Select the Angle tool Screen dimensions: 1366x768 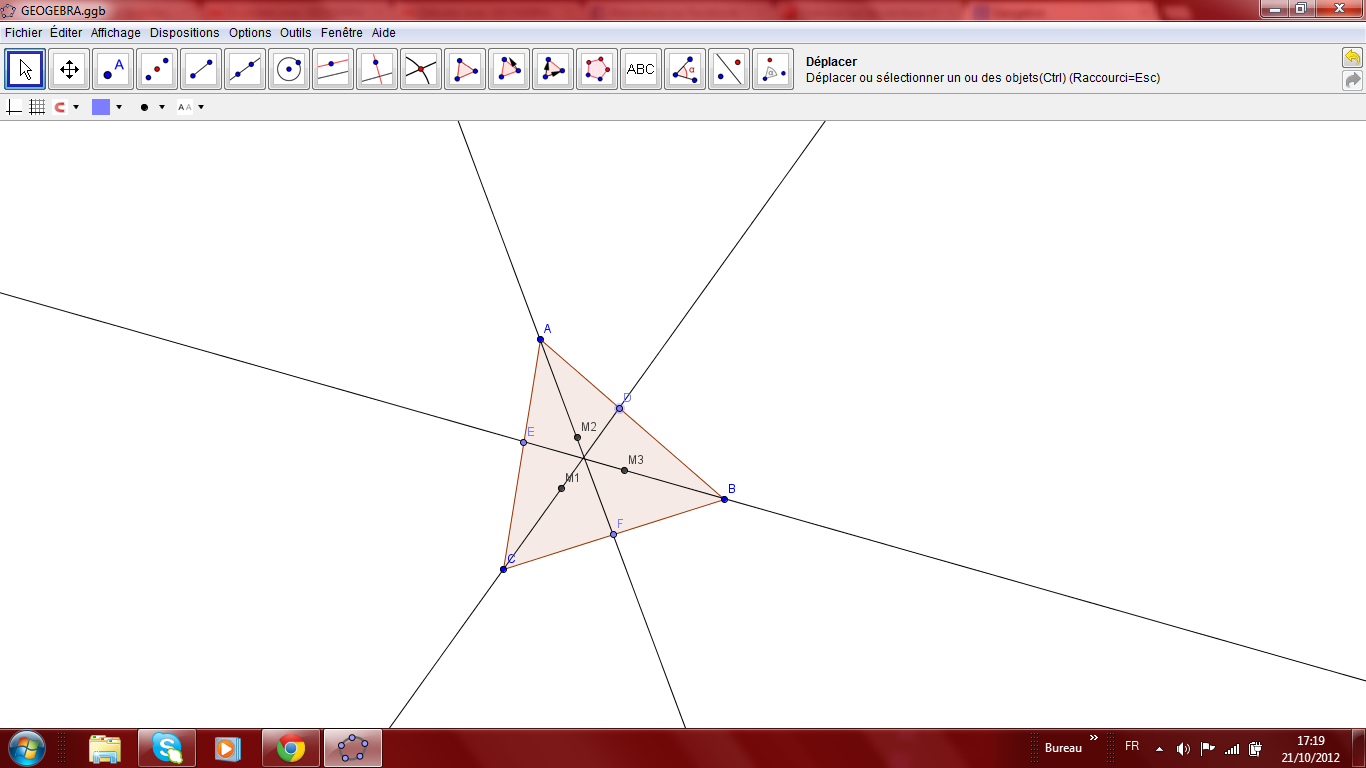click(x=686, y=69)
